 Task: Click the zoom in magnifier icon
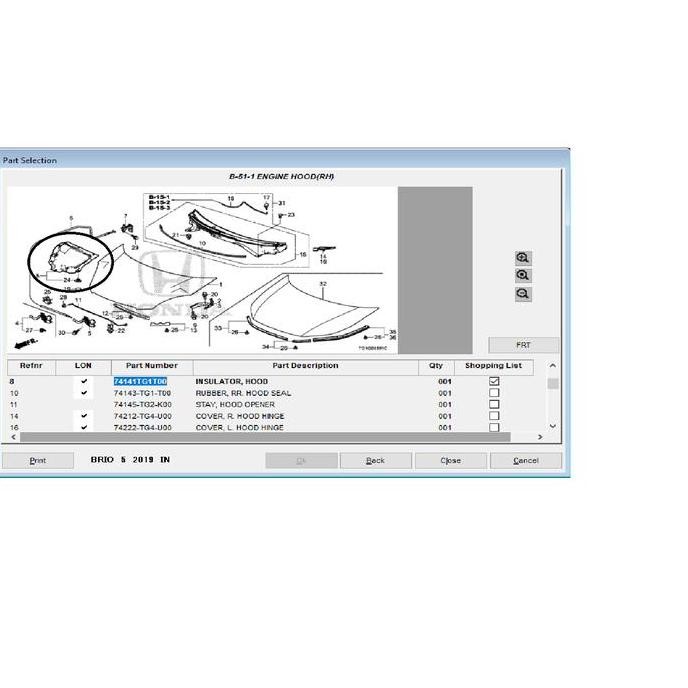click(522, 258)
